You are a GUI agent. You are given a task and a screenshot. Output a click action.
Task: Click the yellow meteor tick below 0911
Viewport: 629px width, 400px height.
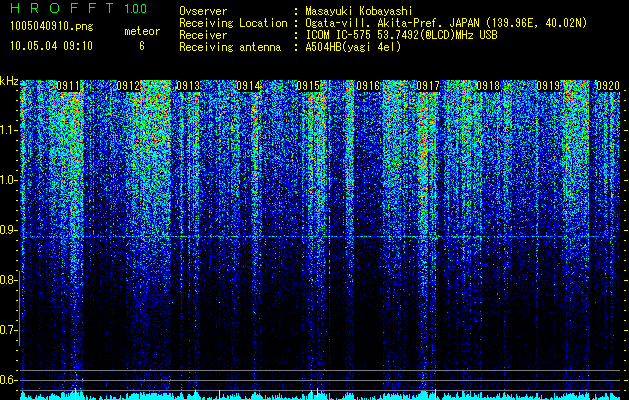(x=75, y=394)
